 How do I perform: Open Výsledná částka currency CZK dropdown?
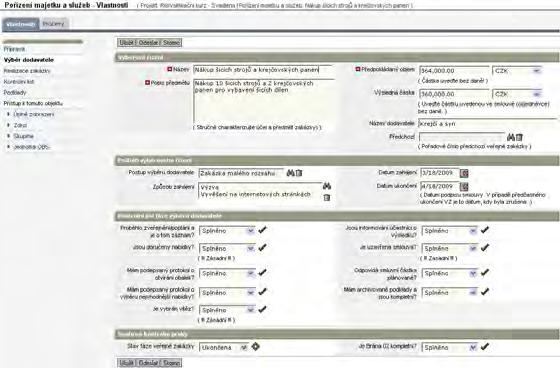517,94
